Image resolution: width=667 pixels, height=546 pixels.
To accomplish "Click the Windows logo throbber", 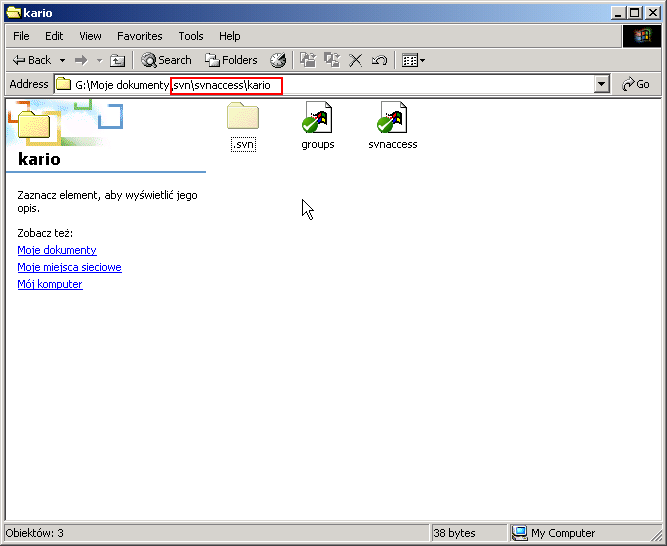I will tap(641, 36).
